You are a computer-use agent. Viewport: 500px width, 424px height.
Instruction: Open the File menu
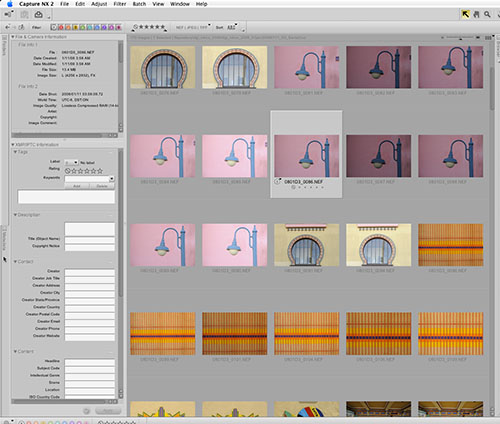point(64,4)
